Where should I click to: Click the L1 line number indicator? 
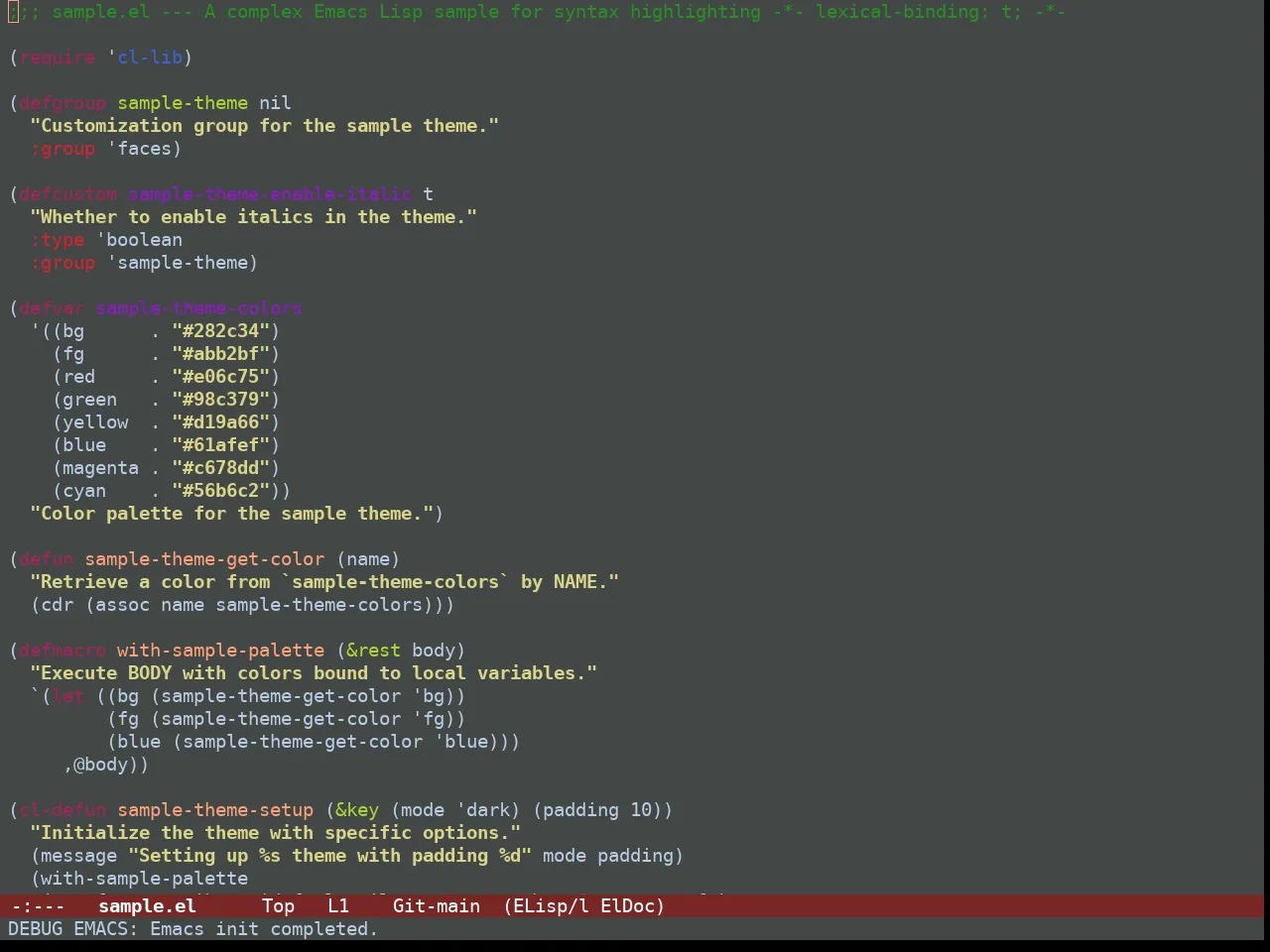click(338, 905)
